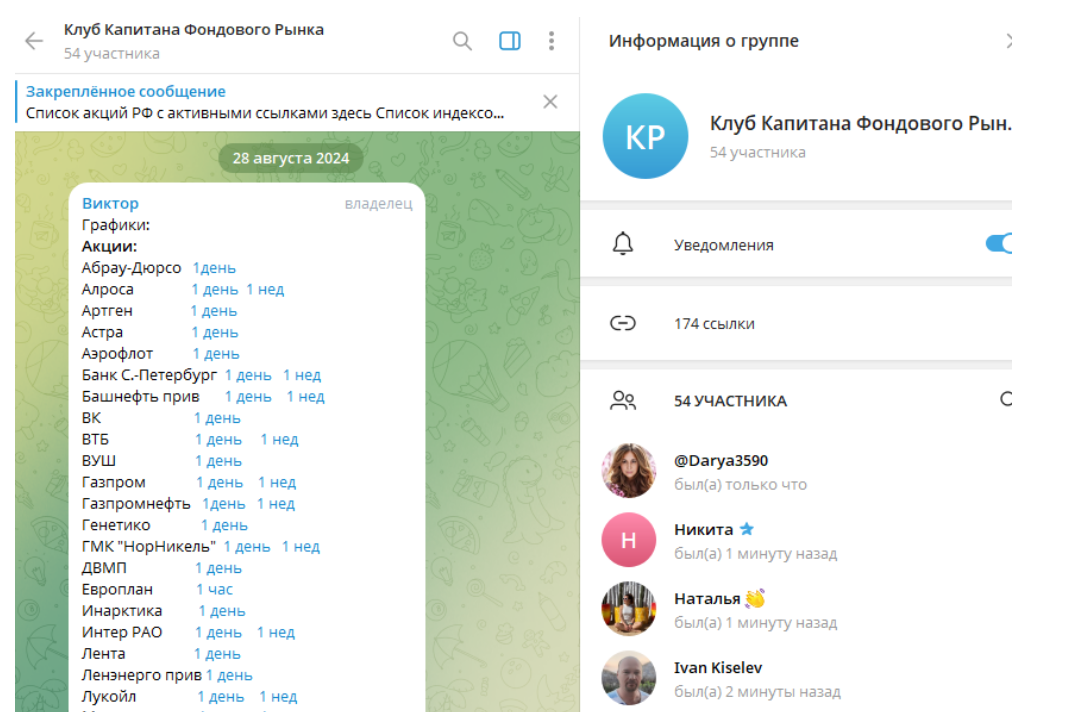
Task: Open member name Наталья
Action: [707, 599]
